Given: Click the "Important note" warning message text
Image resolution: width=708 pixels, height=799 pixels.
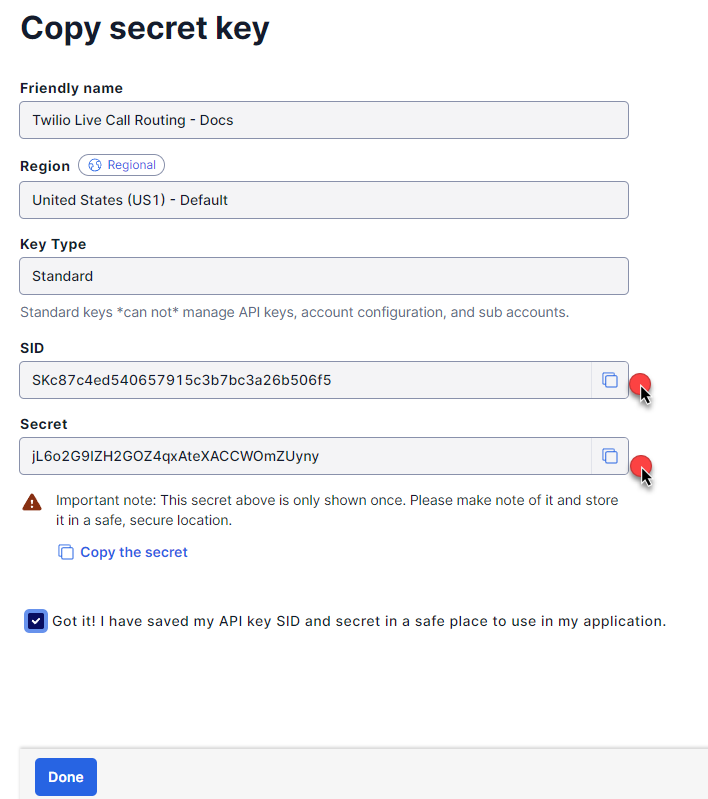Looking at the screenshot, I should tap(336, 510).
